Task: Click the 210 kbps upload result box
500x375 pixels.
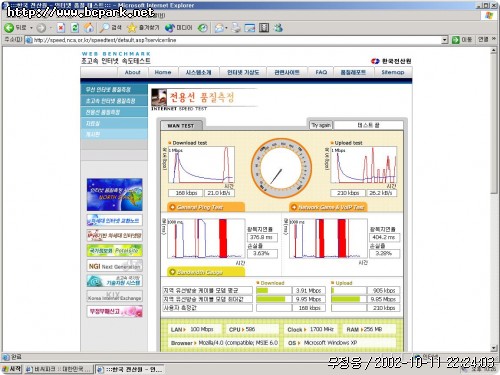Action: [x=348, y=193]
